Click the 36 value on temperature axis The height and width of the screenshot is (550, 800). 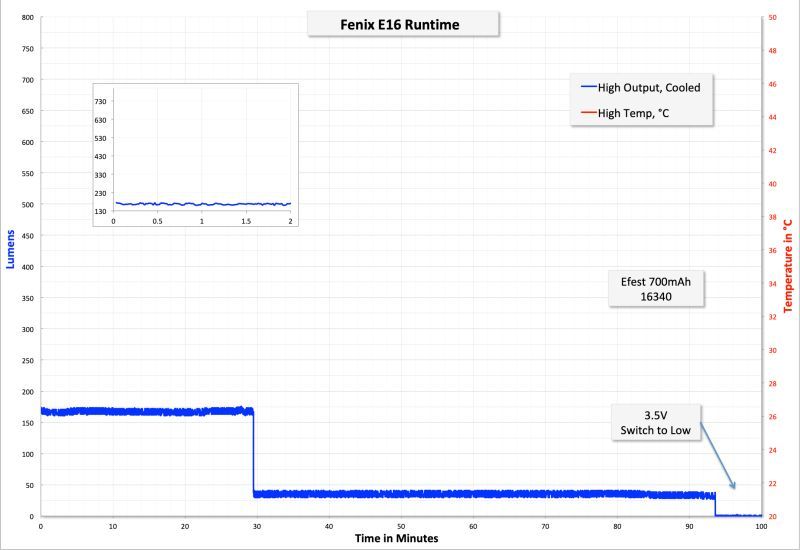(x=772, y=251)
